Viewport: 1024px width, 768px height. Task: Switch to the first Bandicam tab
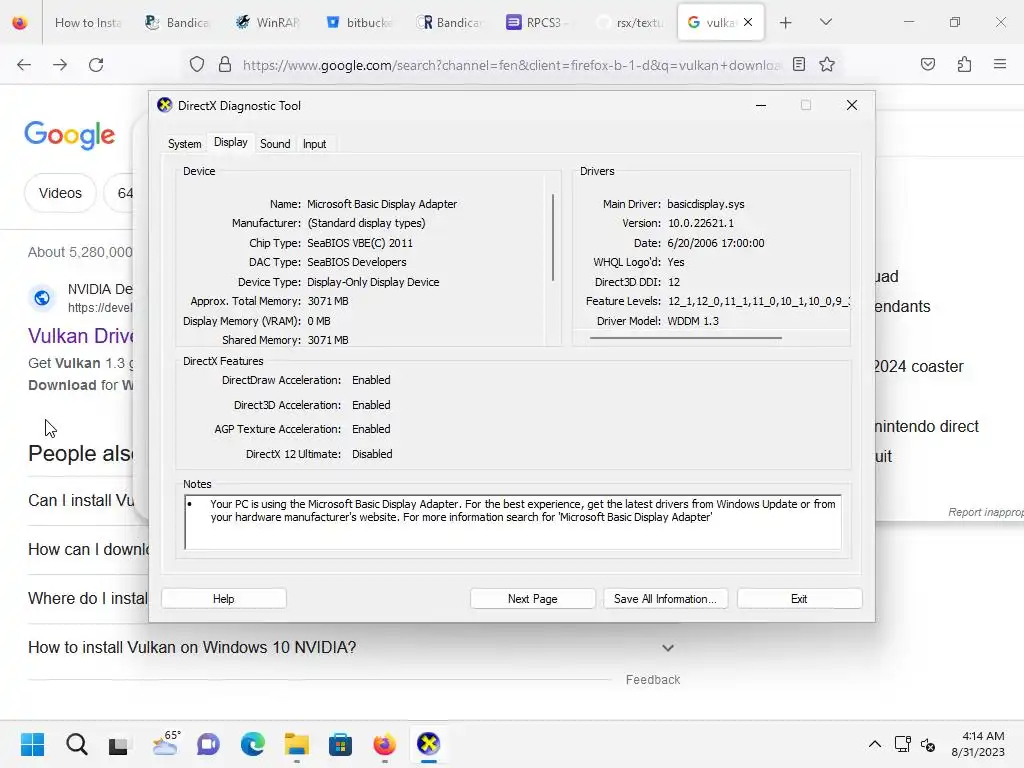coord(177,23)
